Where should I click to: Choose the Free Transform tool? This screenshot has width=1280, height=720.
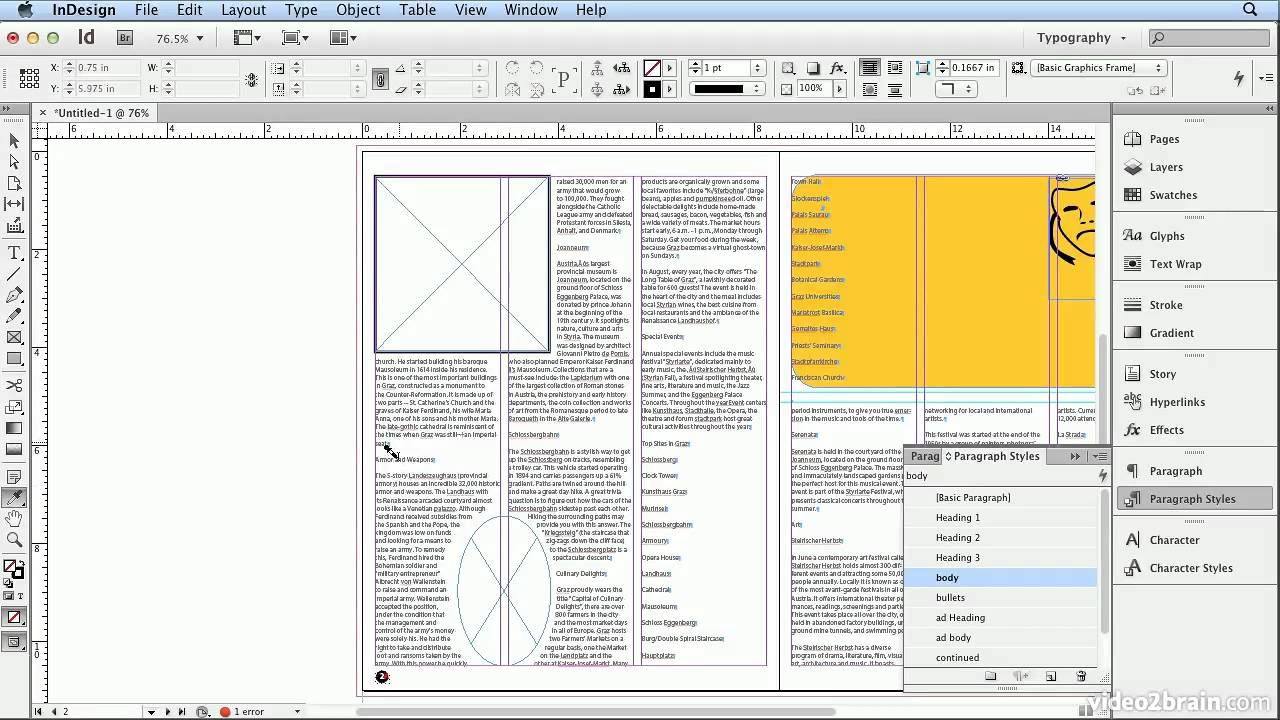point(14,407)
